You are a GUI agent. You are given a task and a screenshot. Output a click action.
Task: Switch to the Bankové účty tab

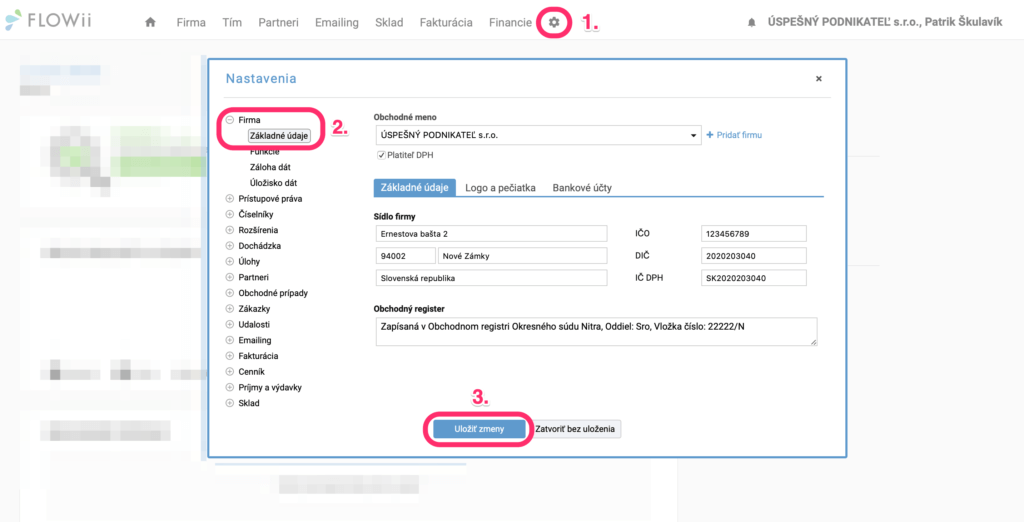click(x=583, y=188)
